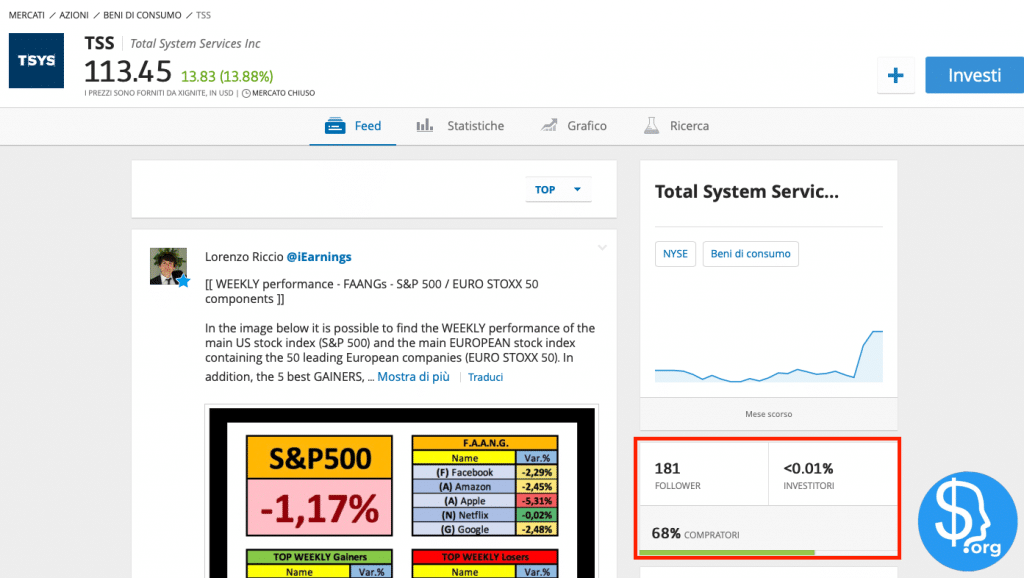Click the Traduci link
Screen dimensions: 1024x578
click(x=485, y=377)
